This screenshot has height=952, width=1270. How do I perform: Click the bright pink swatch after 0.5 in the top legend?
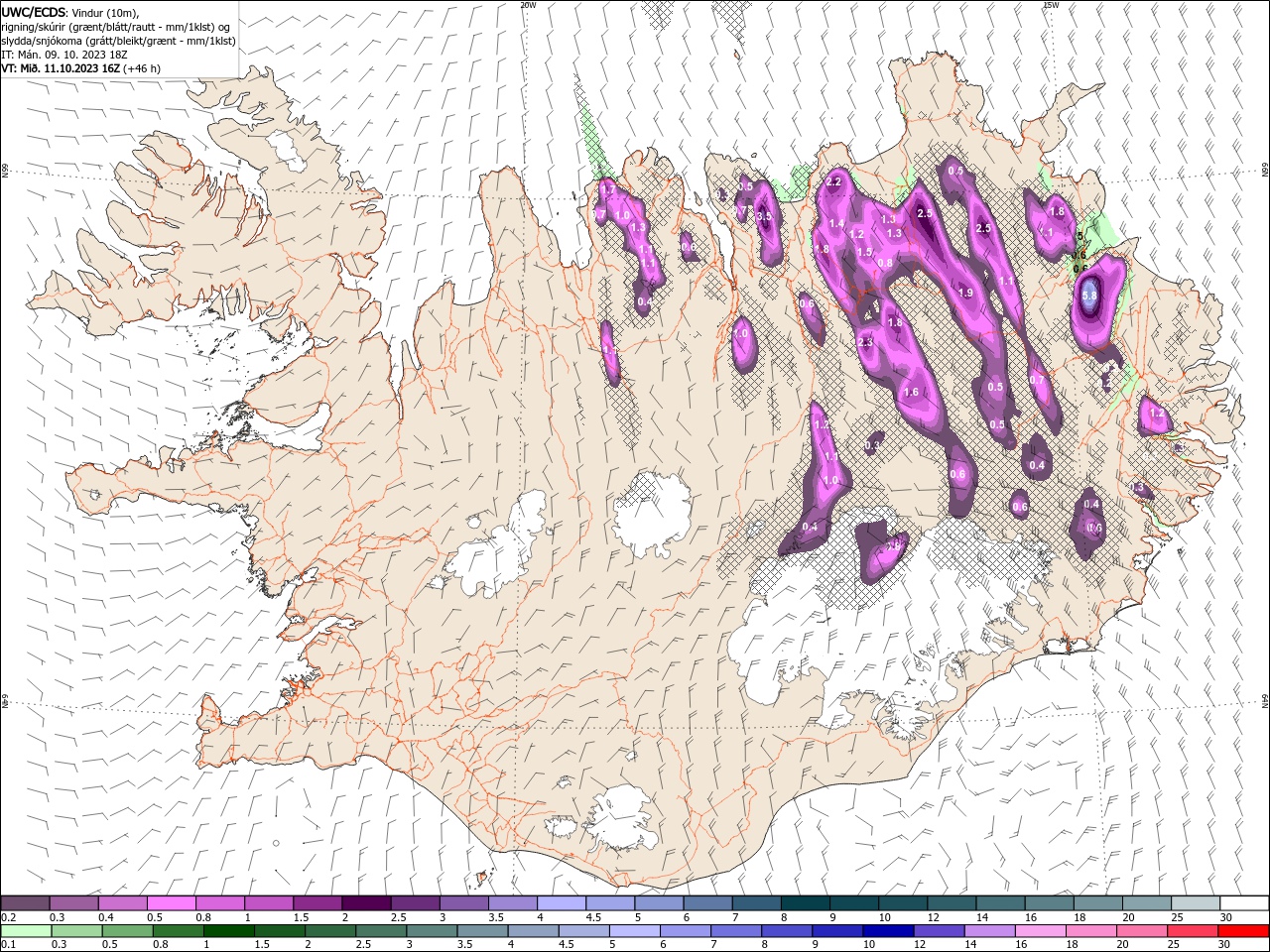pyautogui.click(x=171, y=903)
